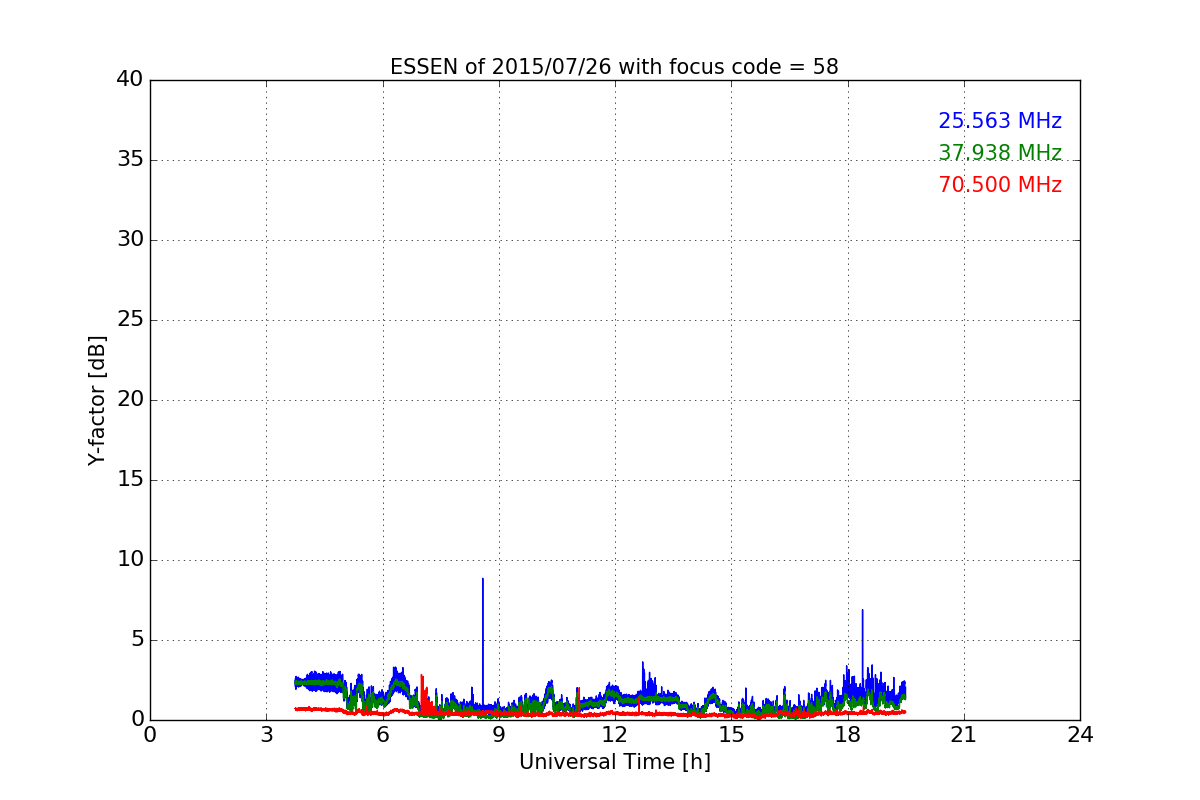Click the x-axis tick label '15'
Screen dimensions: 1200x800
[x=731, y=735]
